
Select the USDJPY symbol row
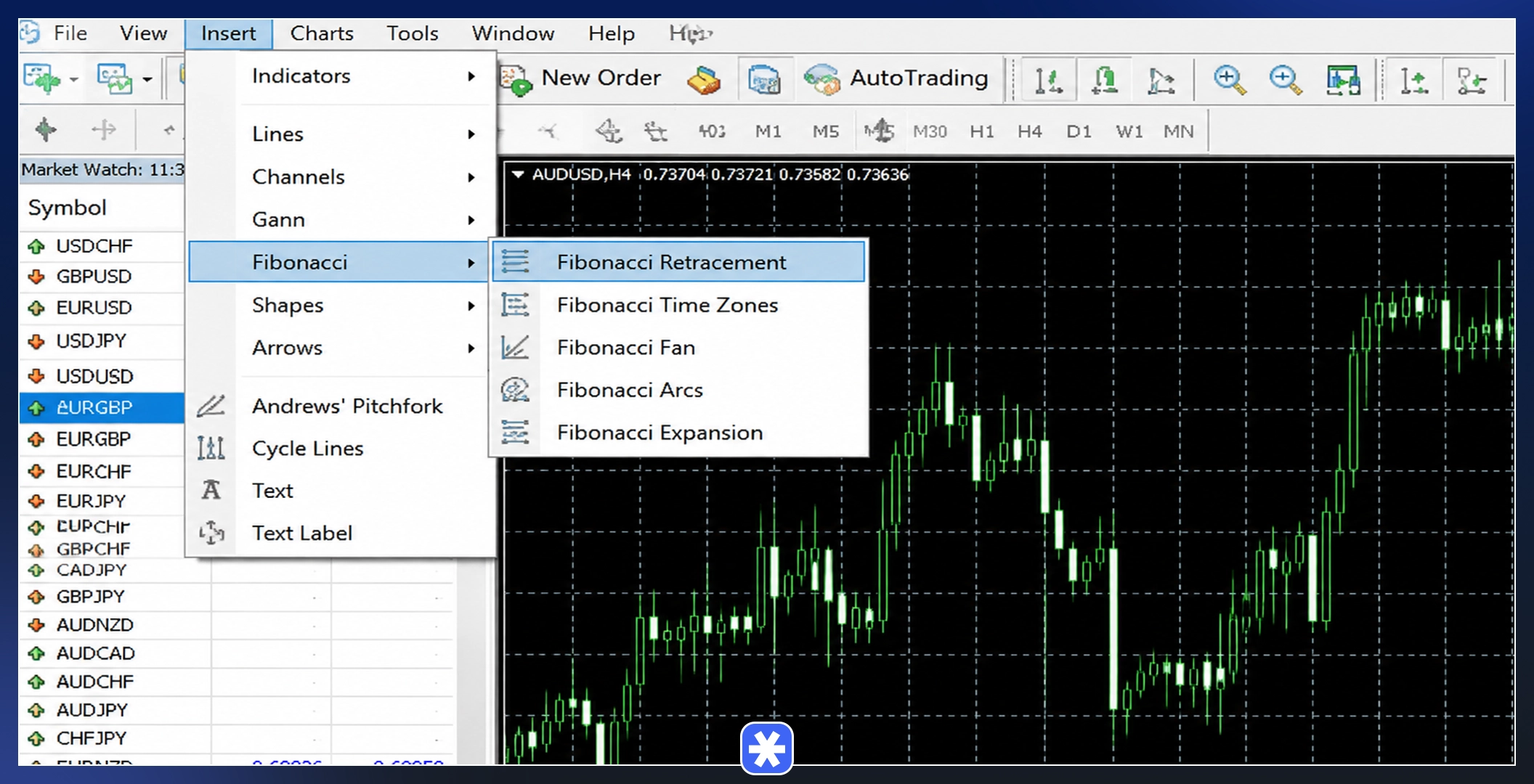point(102,341)
